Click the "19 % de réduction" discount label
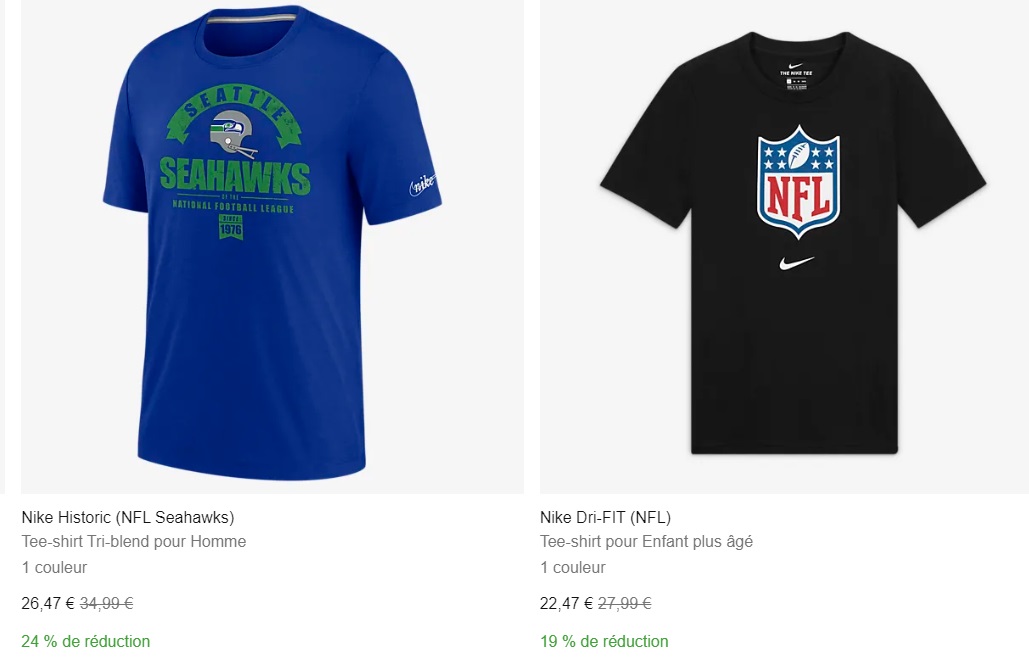Screen dimensions: 1029x661 604,641
